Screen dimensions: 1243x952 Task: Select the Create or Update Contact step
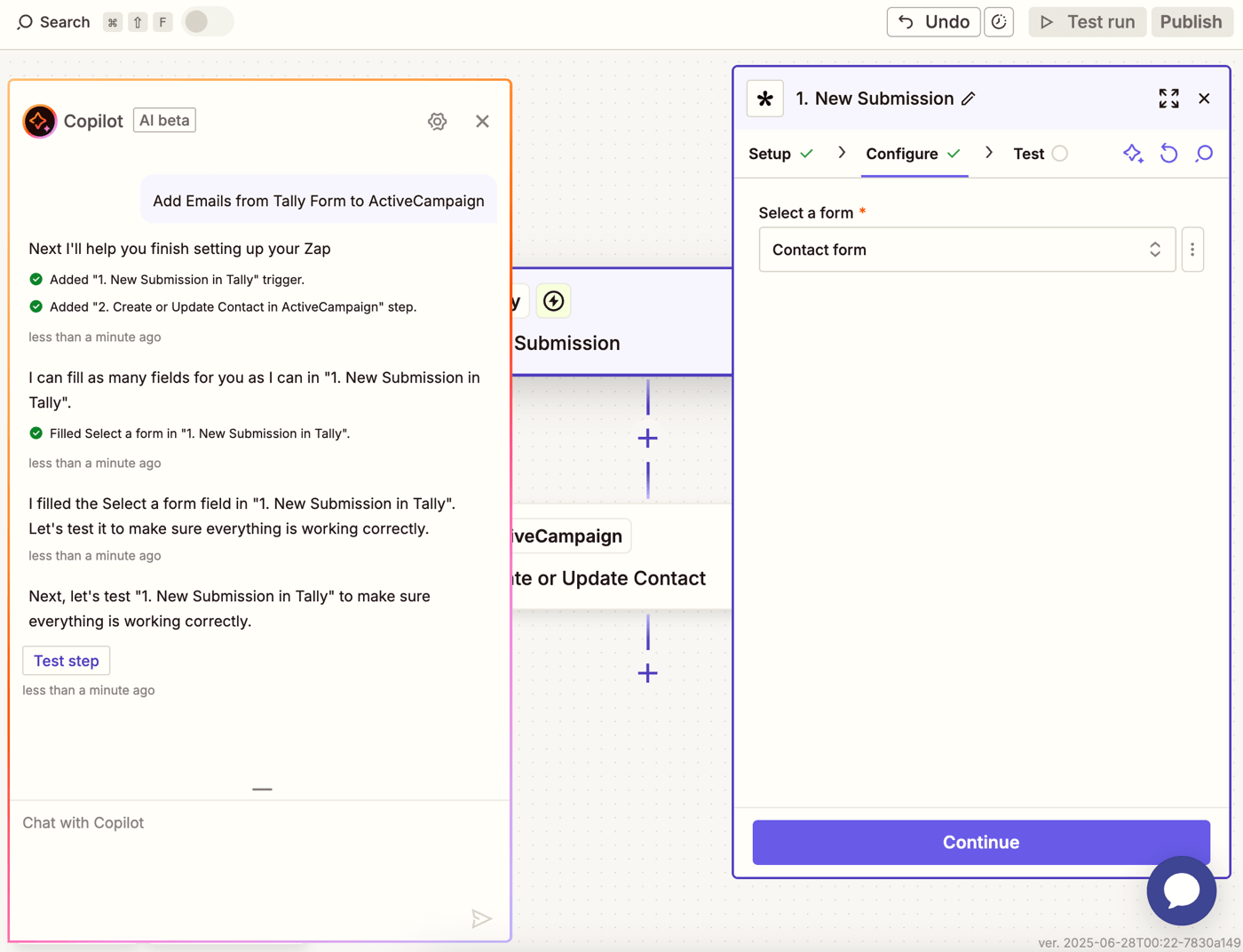[x=621, y=556]
